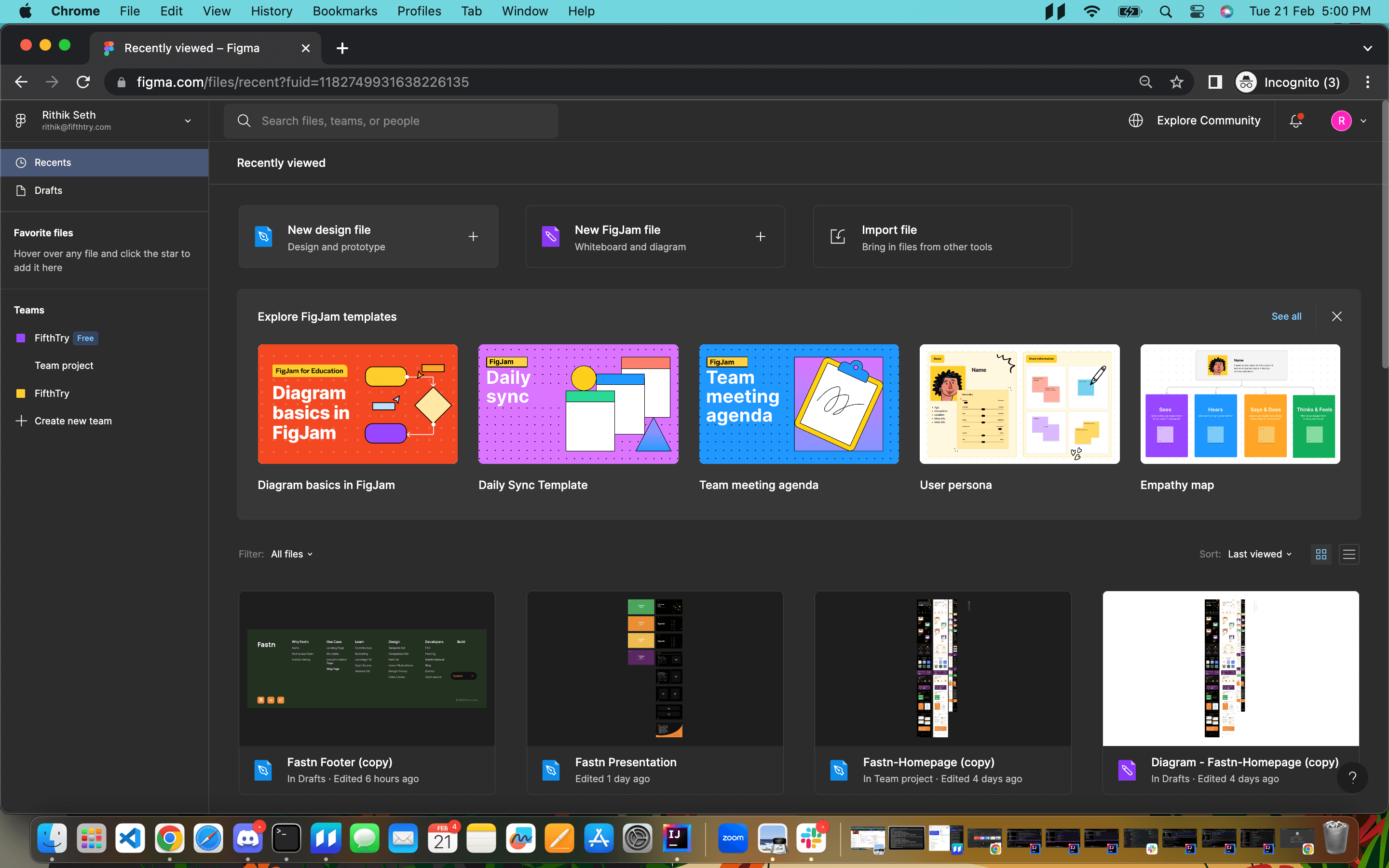Image resolution: width=1389 pixels, height=868 pixels.
Task: Bookmark this page with the star icon
Action: click(1177, 82)
